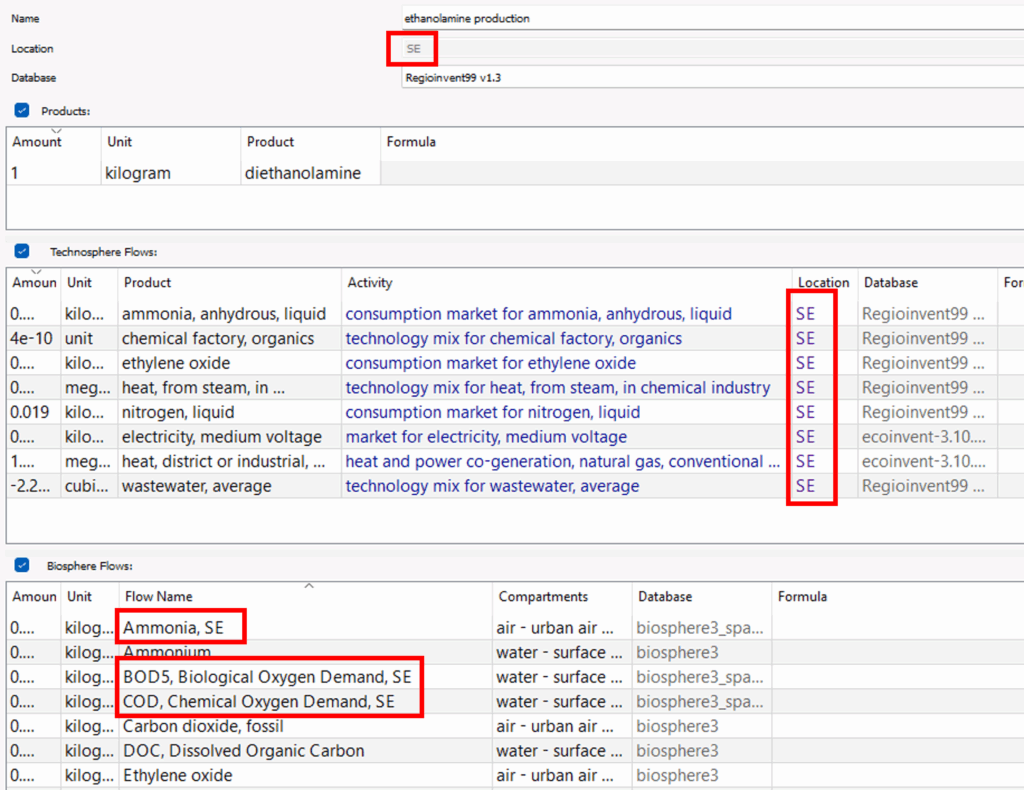
Task: Select the 4e-10 amount cell
Action: coord(32,339)
